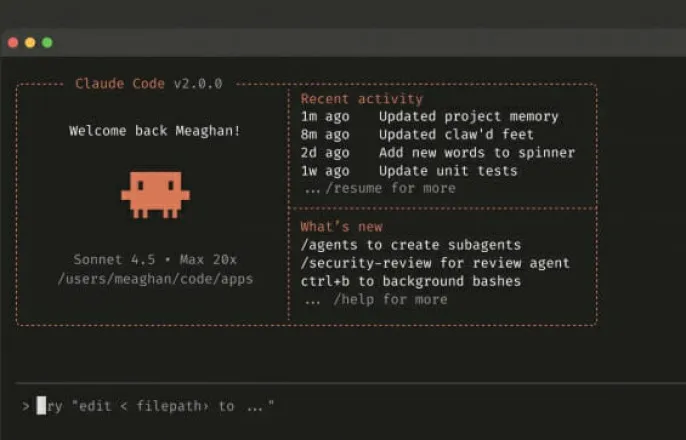686x440 pixels.
Task: Click the 'Claude Code' title text
Action: click(x=120, y=84)
